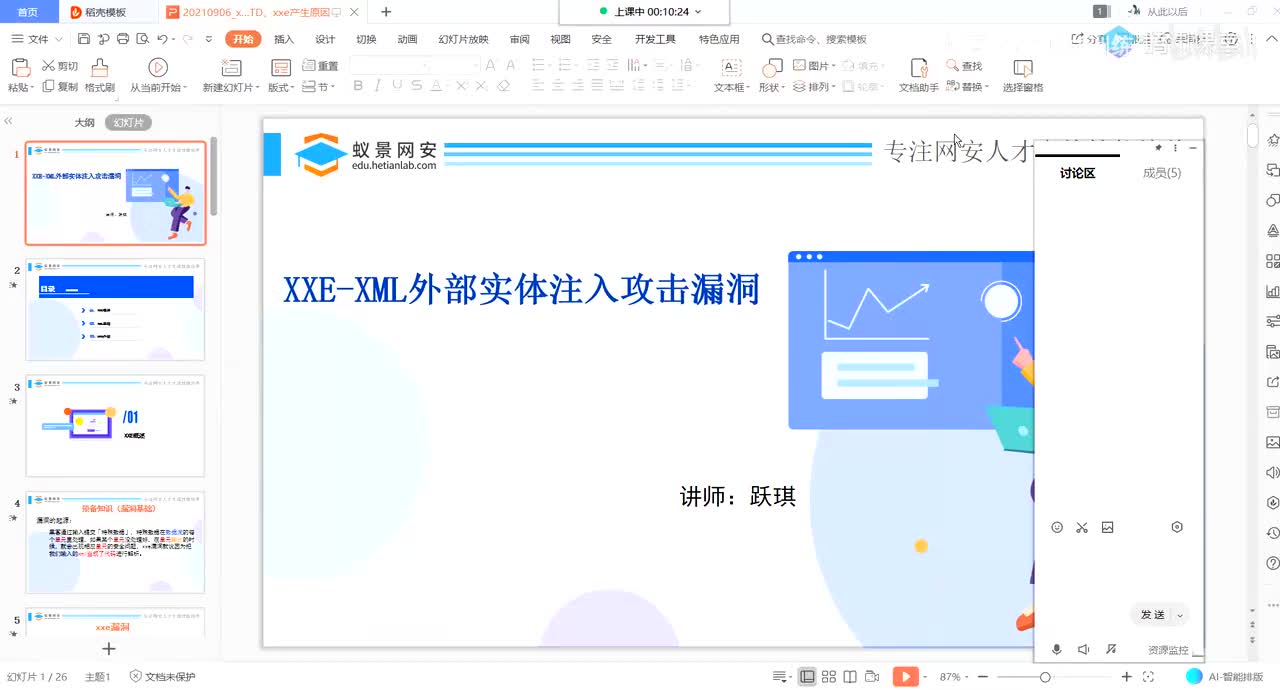This screenshot has height=690, width=1280.
Task: Switch to slide sorter grid view
Action: [x=829, y=677]
